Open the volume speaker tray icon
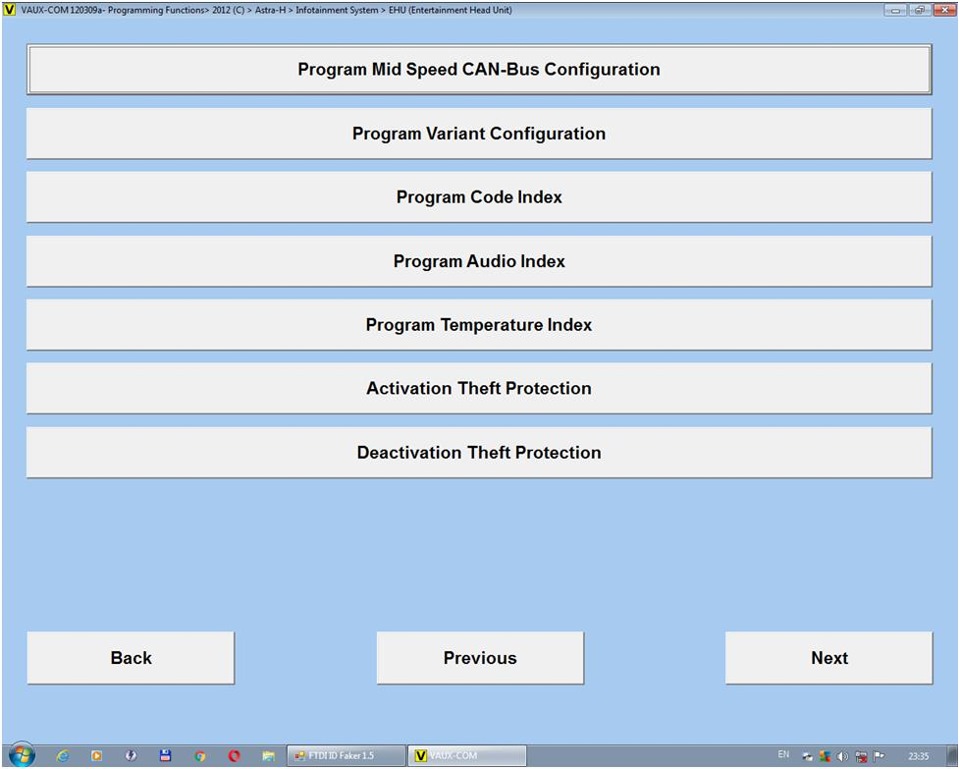 [843, 757]
